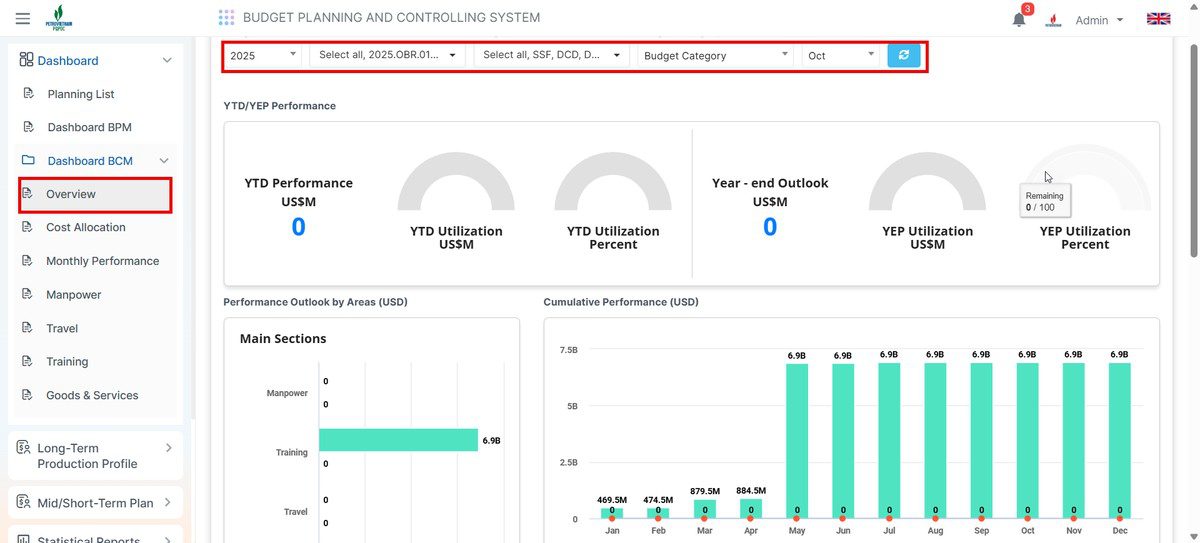Click the Year-end Outlook value 0

(770, 227)
